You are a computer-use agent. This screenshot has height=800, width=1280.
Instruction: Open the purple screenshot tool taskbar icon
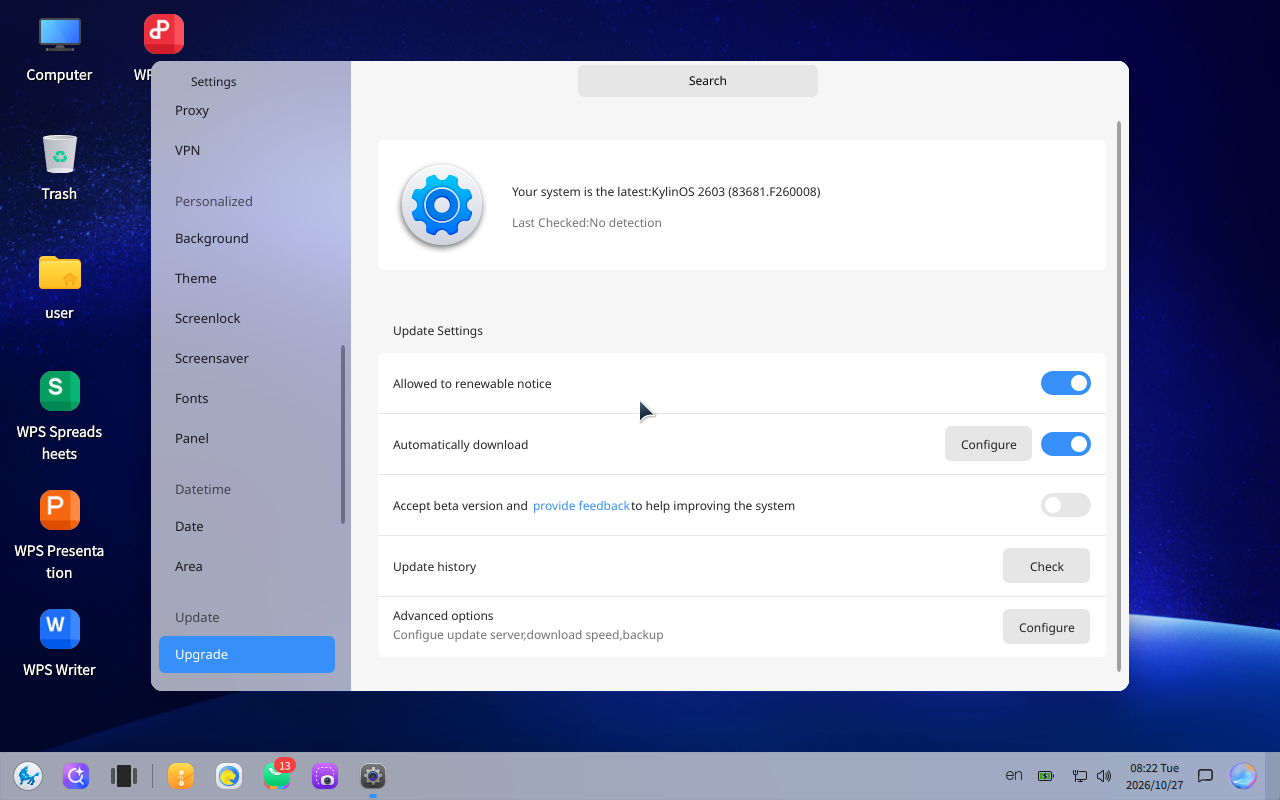pos(325,776)
